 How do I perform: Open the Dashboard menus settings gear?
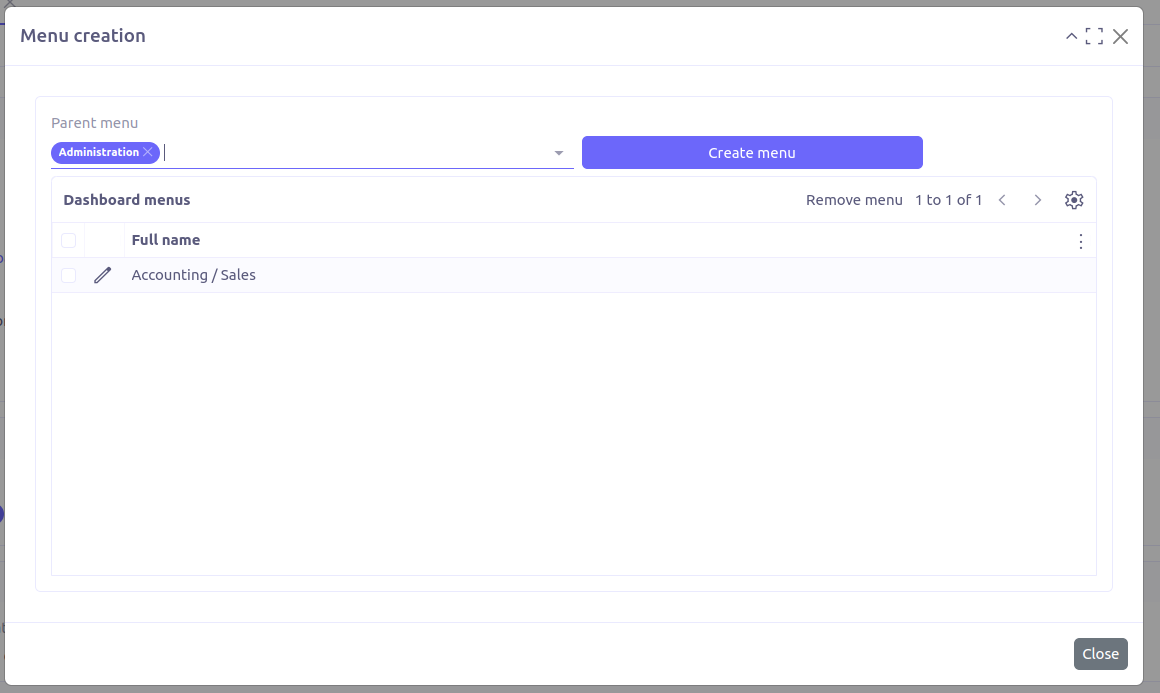click(1074, 199)
